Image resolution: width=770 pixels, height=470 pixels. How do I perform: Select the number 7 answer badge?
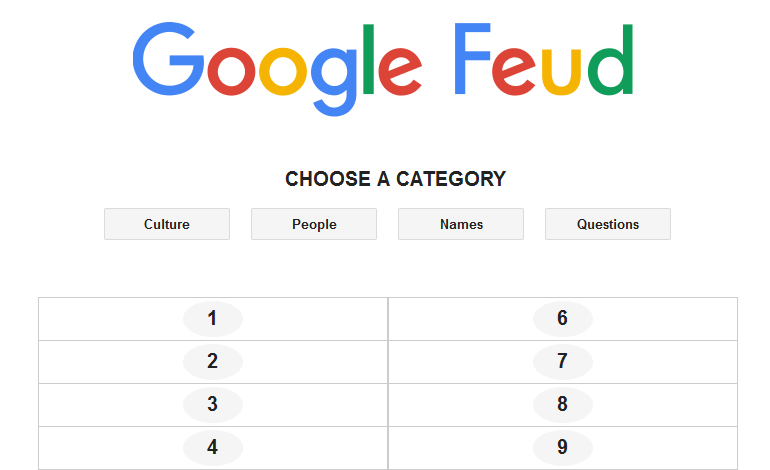(563, 362)
